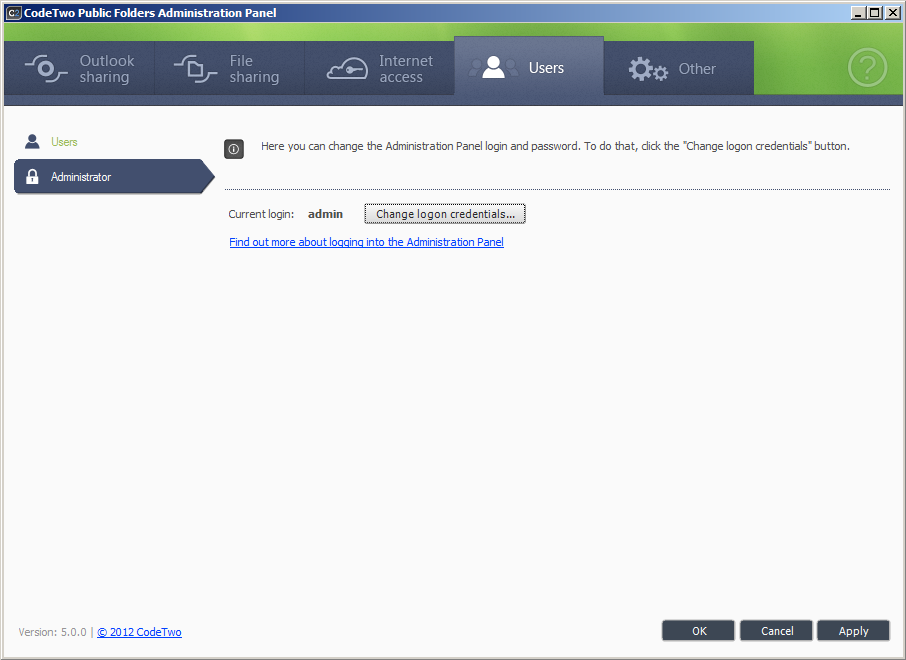Click the help question mark icon
906x660 pixels.
(x=867, y=68)
